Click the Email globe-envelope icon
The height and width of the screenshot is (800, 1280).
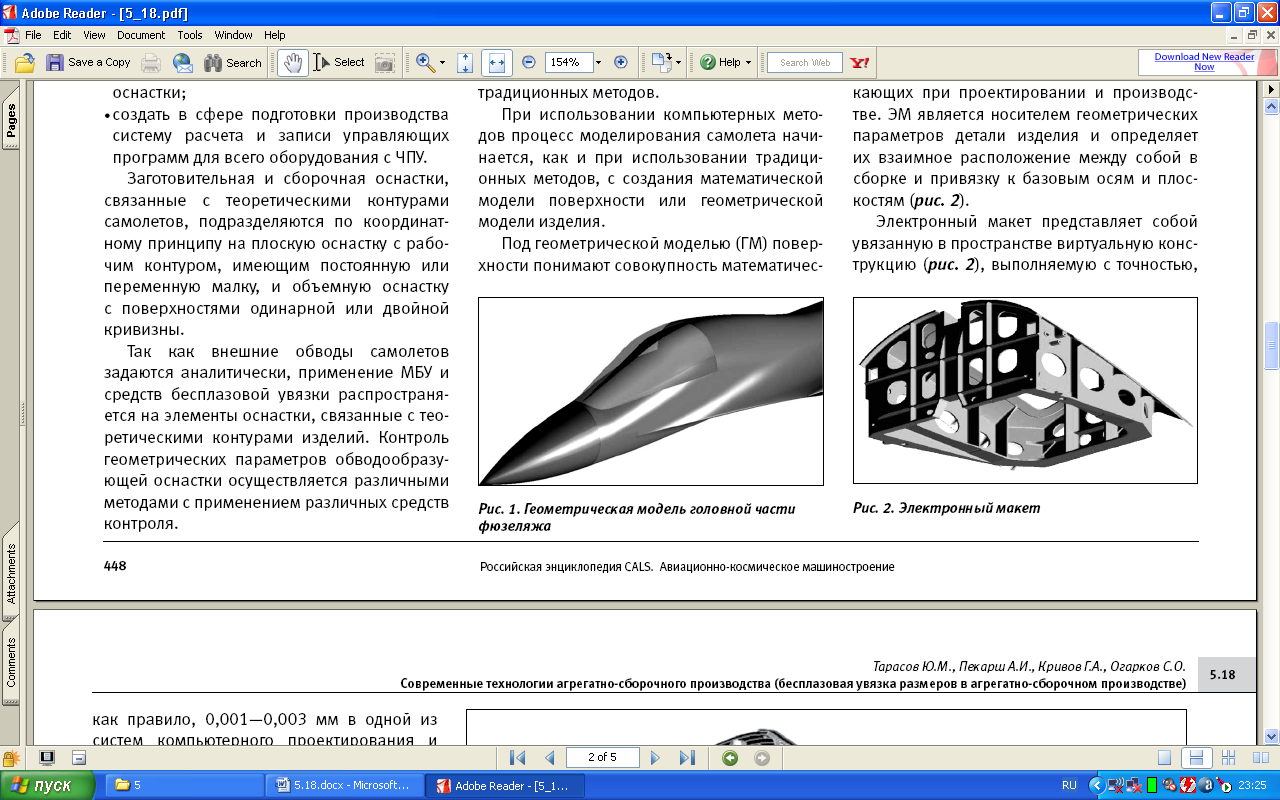pos(182,62)
